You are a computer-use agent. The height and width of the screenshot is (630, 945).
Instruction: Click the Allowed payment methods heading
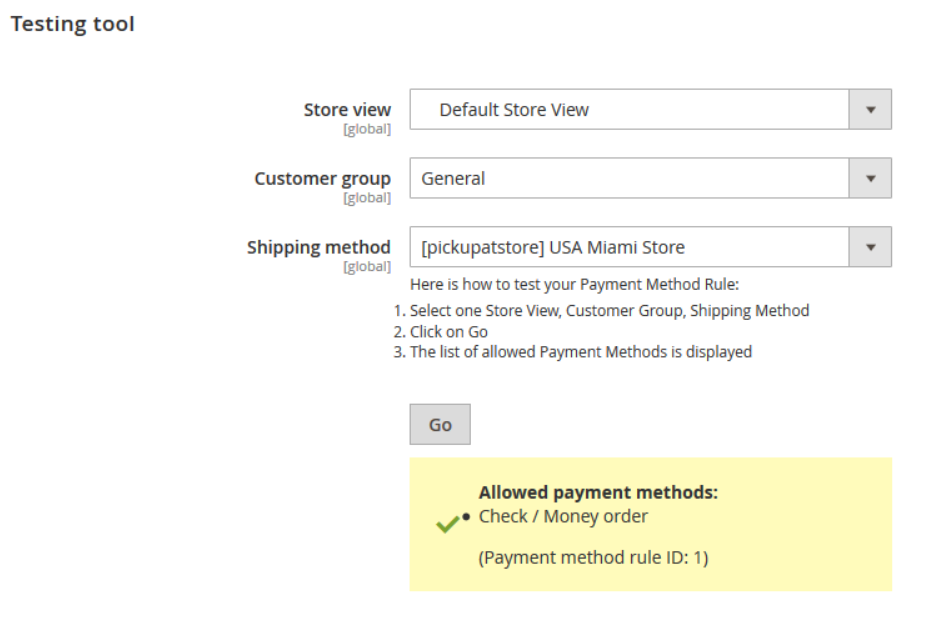[598, 492]
